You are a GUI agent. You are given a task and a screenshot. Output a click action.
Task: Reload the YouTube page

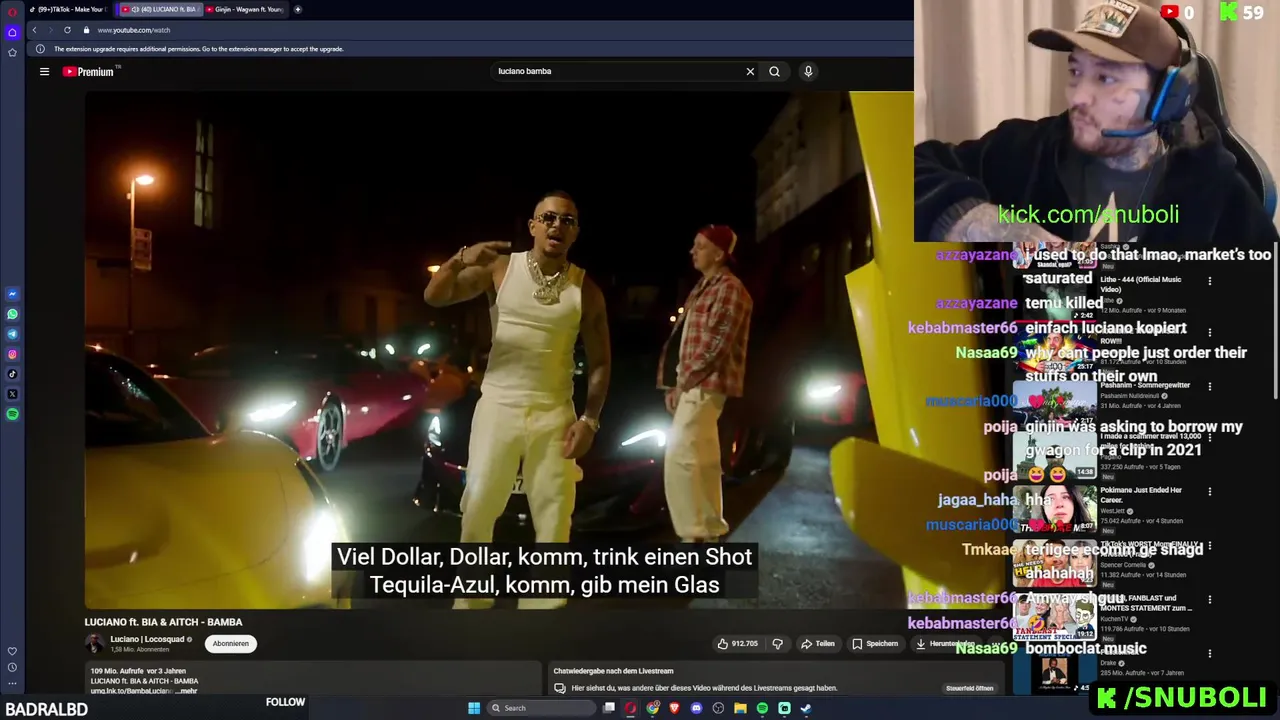(x=67, y=30)
